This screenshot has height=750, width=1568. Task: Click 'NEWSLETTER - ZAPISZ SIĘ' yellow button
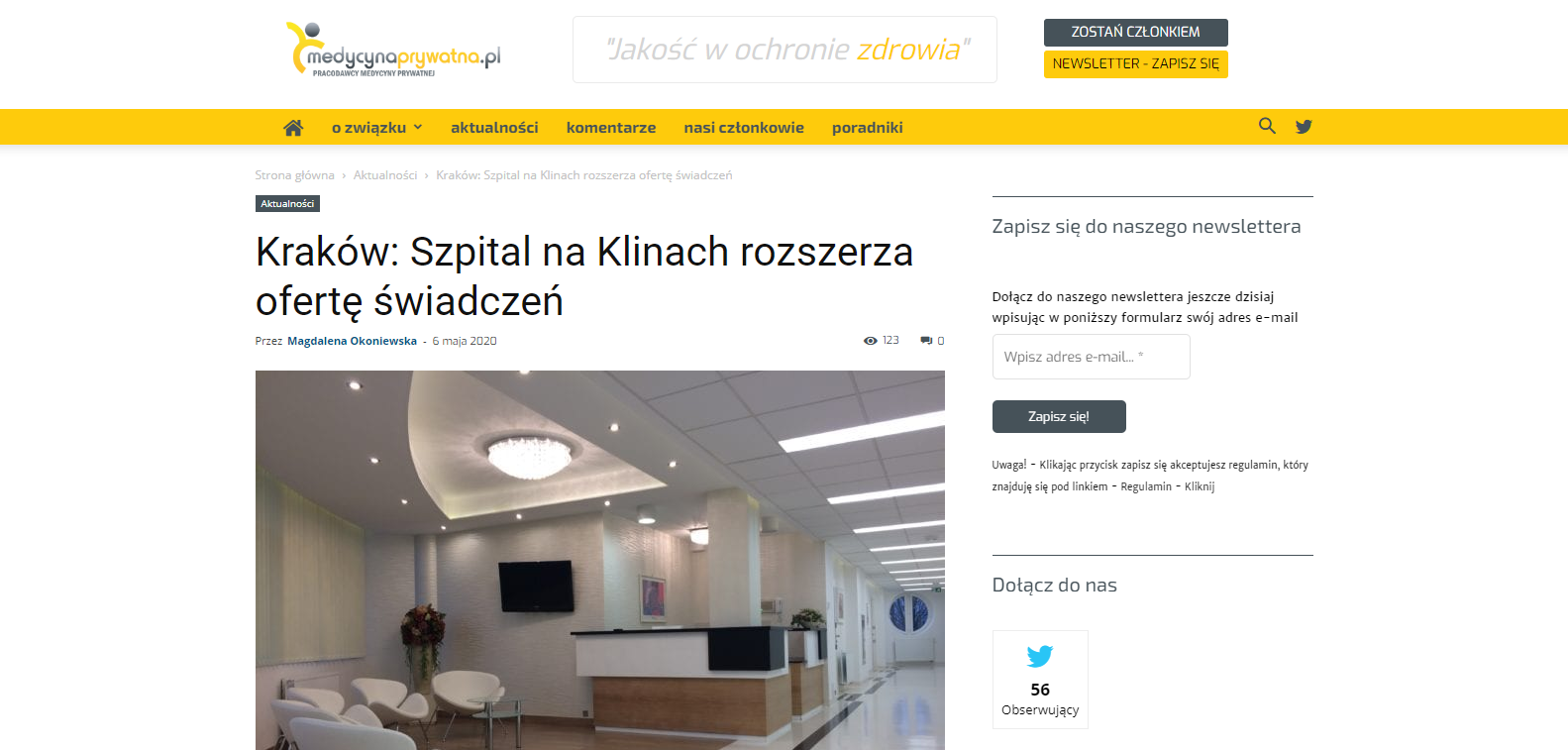1136,64
